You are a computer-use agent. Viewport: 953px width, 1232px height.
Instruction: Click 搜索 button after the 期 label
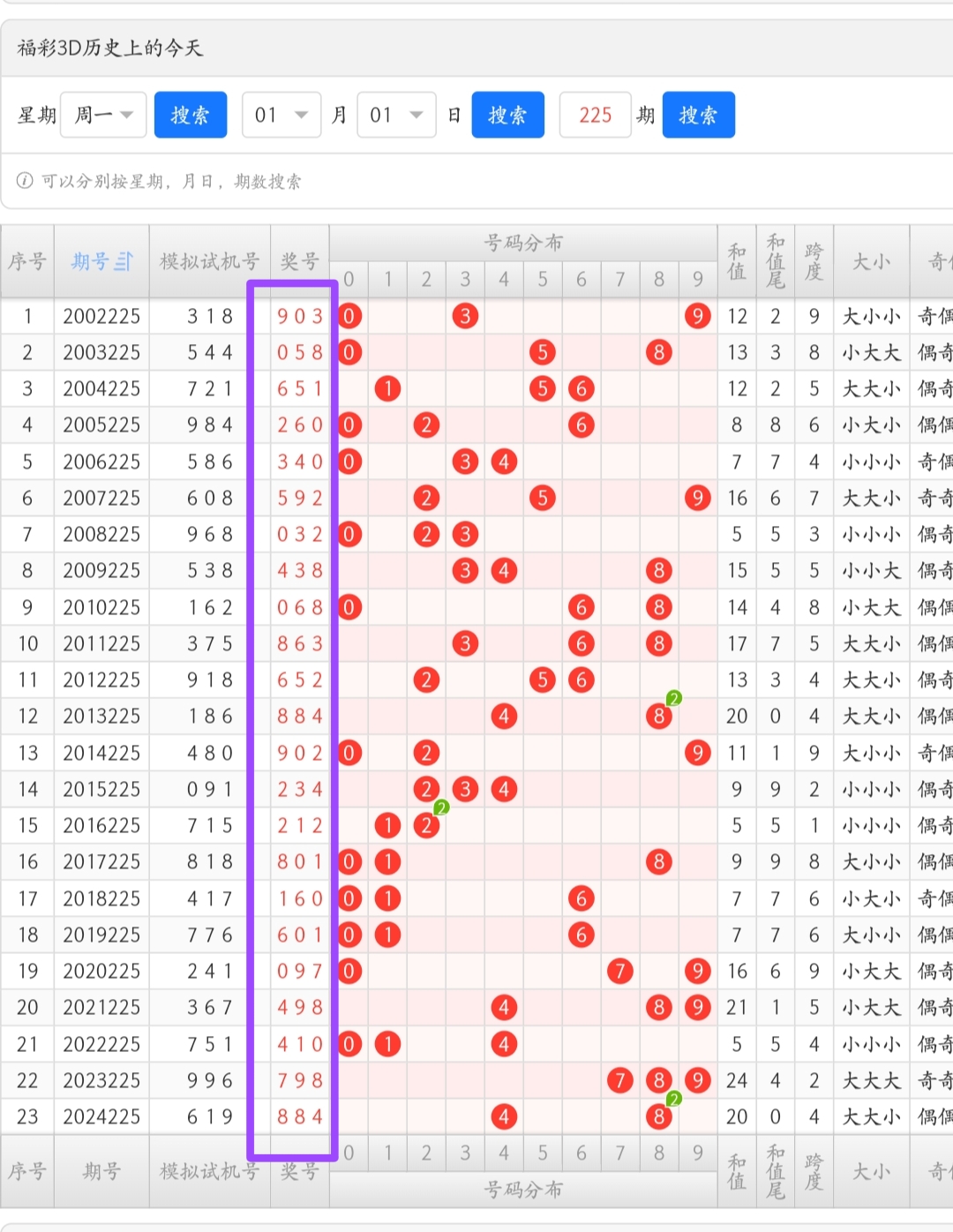[699, 115]
